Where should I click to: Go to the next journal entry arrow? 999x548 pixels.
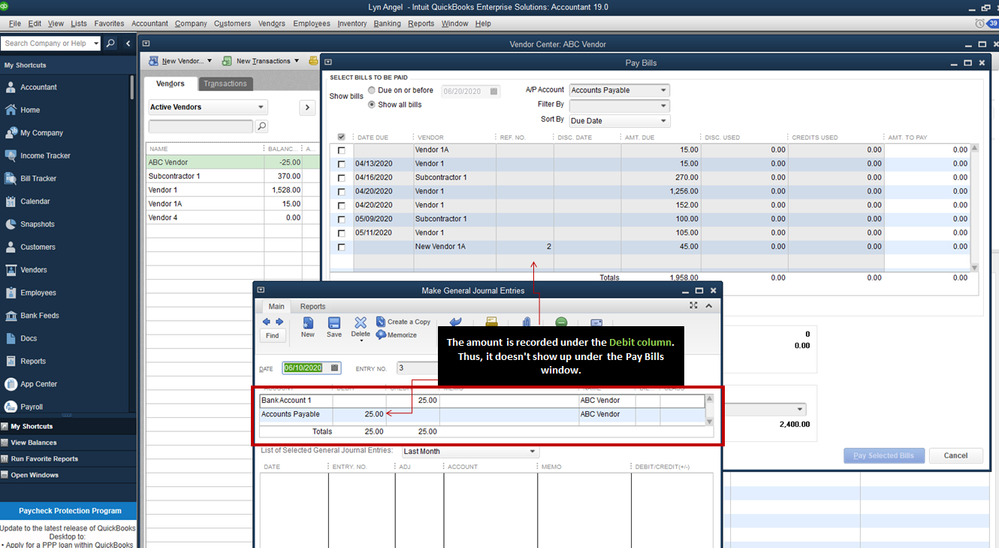coord(279,322)
